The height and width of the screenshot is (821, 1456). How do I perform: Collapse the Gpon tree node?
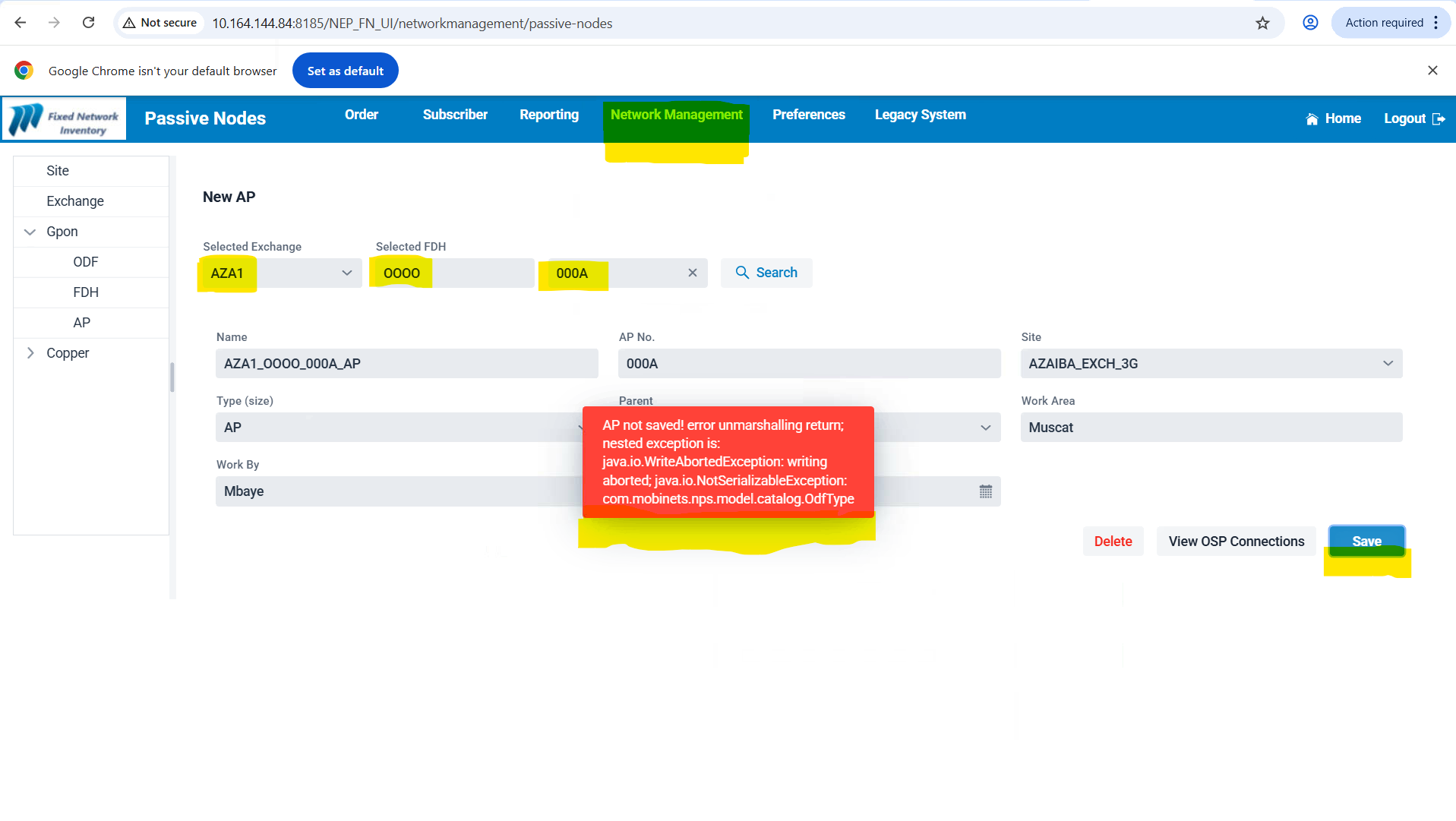point(30,232)
